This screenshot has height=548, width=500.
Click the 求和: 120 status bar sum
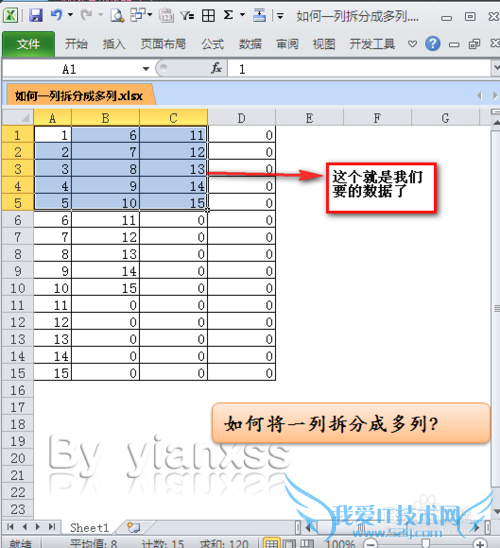point(224,544)
